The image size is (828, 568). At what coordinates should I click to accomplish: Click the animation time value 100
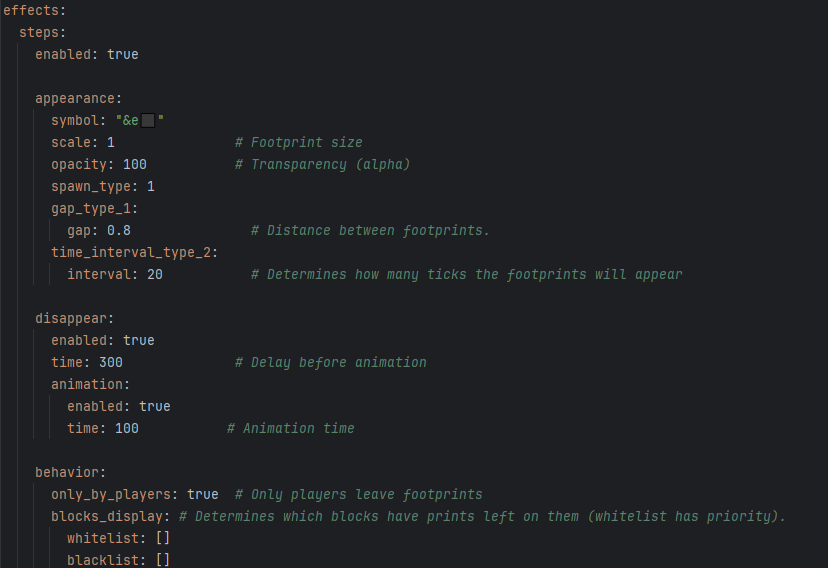(x=127, y=428)
